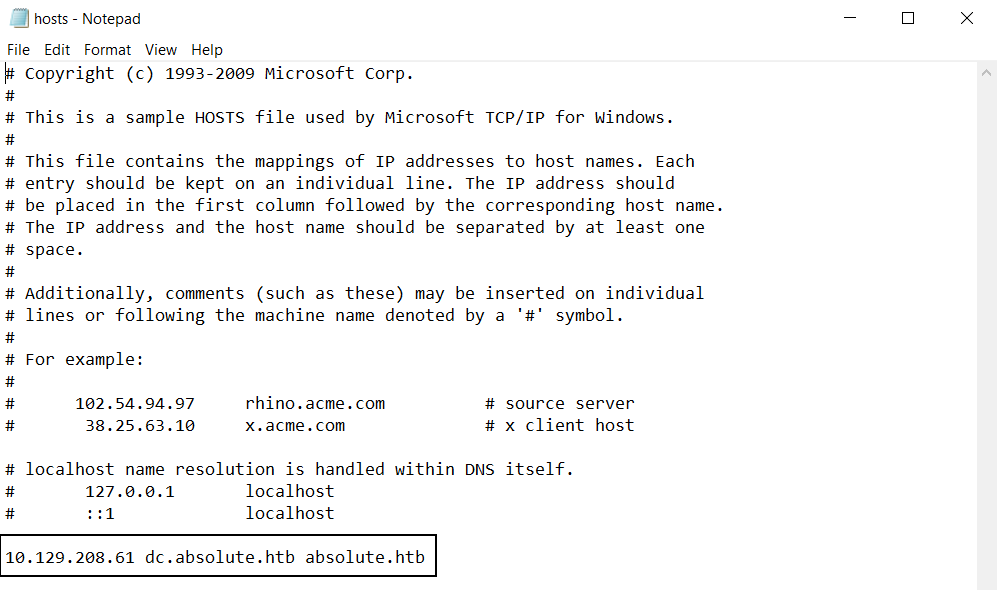Open the Format menu

click(107, 49)
